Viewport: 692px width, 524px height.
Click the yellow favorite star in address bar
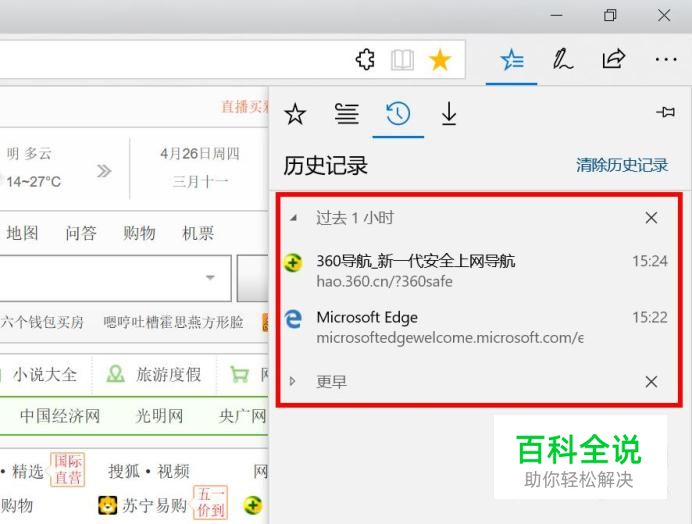tap(440, 60)
